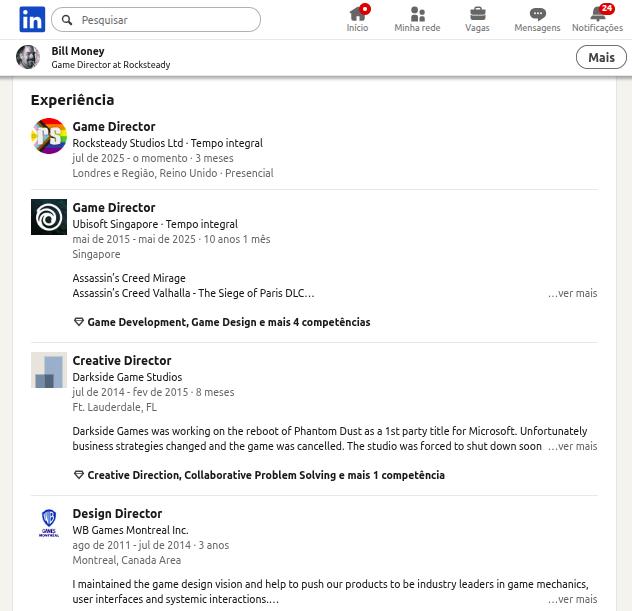Screen dimensions: 632x611
Task: Open Mensagens tab
Action: pos(537,19)
